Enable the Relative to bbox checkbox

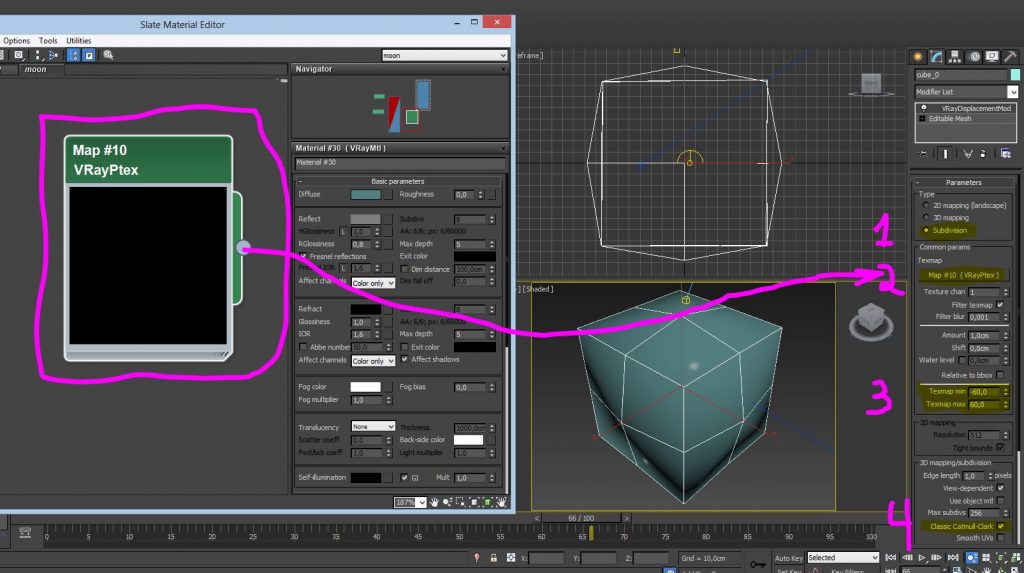(x=1001, y=374)
